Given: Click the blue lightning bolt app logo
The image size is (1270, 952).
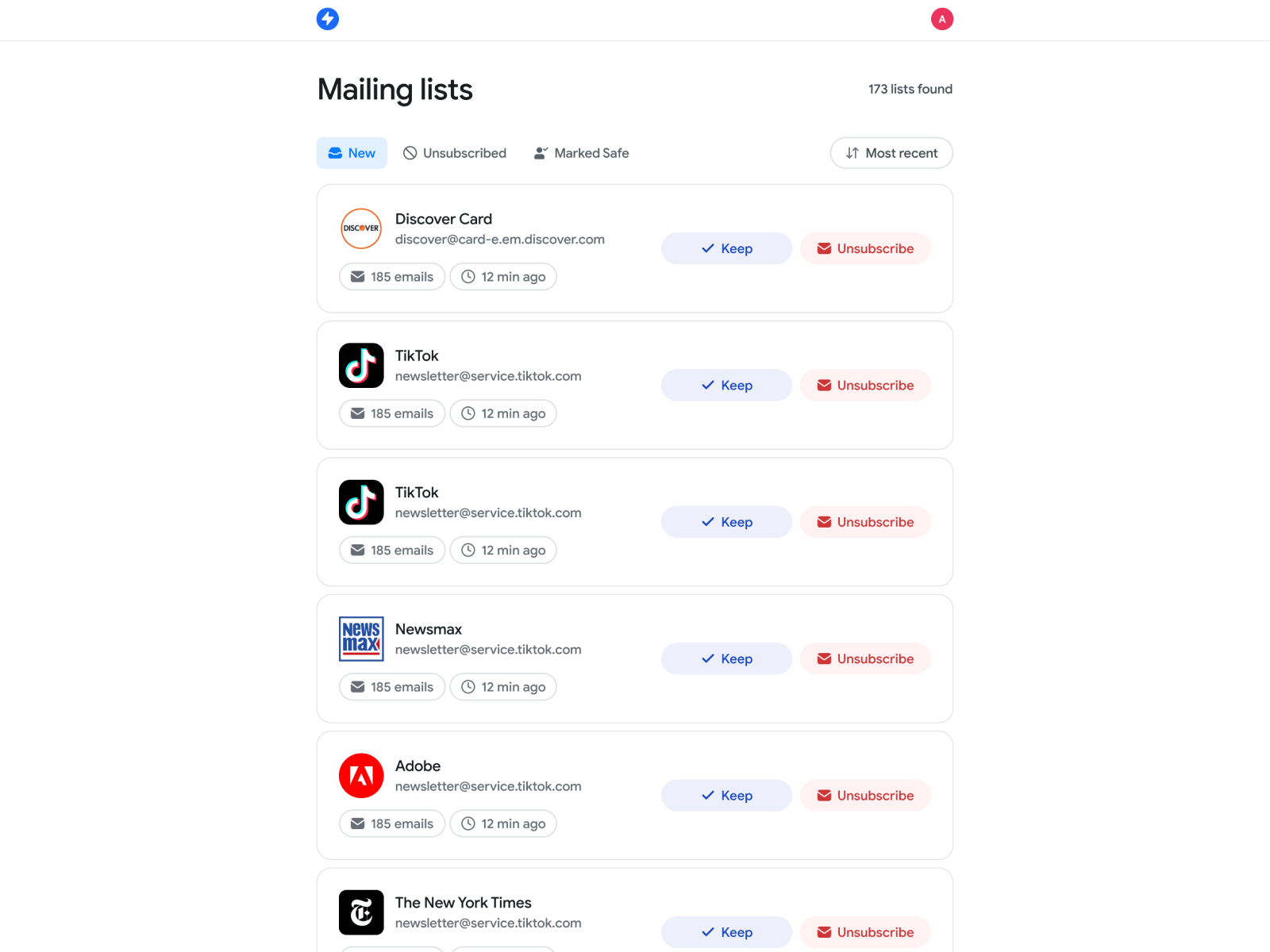Looking at the screenshot, I should click(x=328, y=19).
